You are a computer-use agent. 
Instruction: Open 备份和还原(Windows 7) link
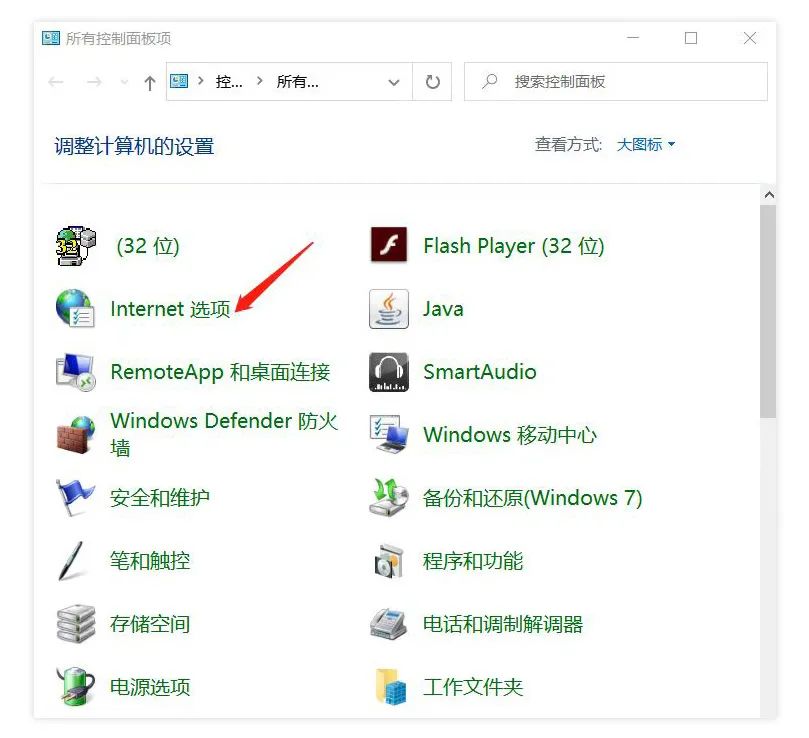tap(532, 498)
